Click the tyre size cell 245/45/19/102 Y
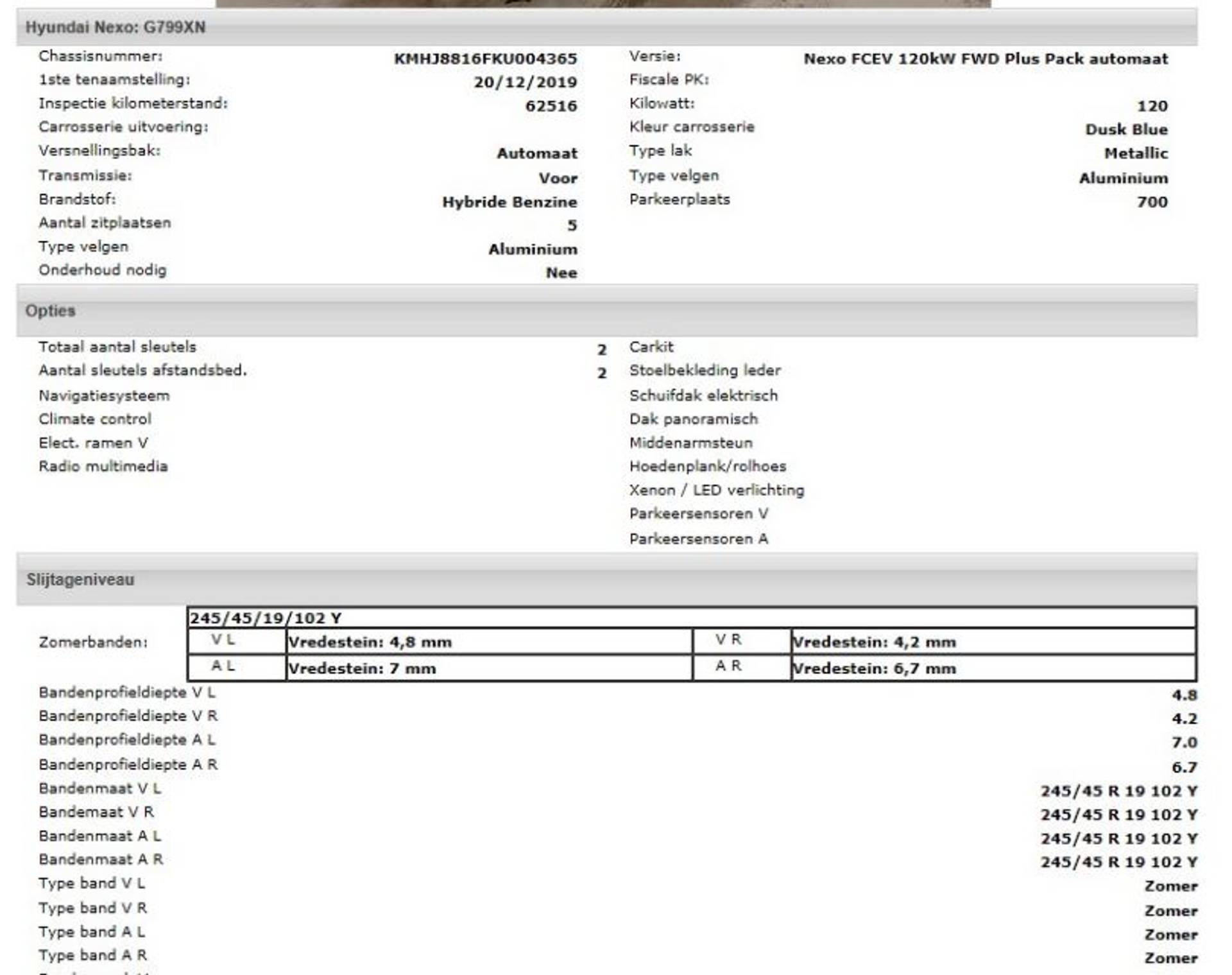The width and height of the screenshot is (1232, 975). pyautogui.click(x=266, y=618)
